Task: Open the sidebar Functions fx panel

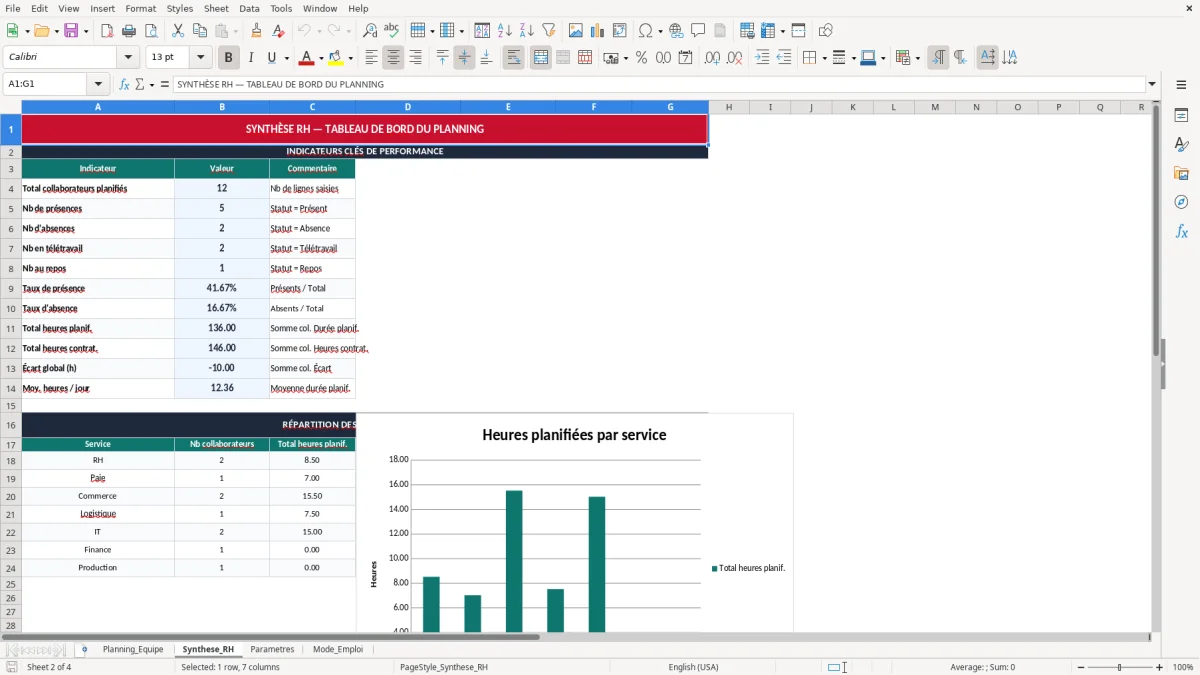Action: tap(1181, 231)
